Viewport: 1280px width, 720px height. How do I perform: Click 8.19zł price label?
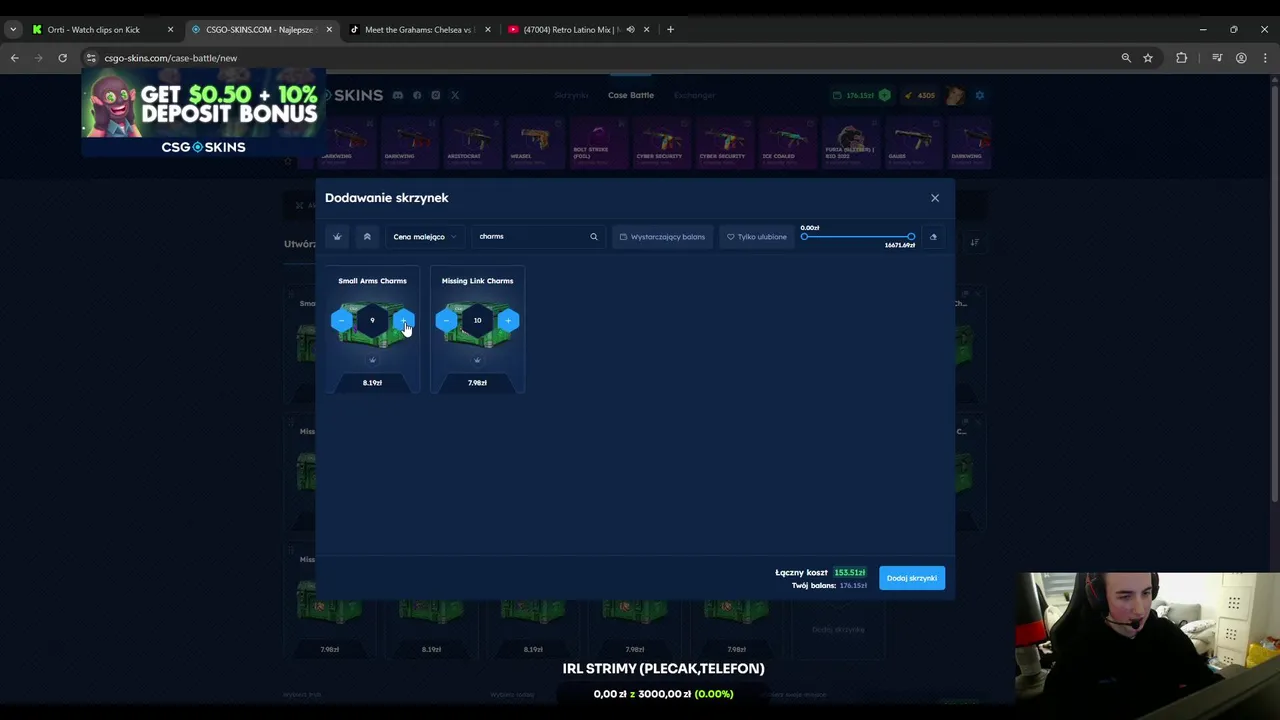click(372, 383)
